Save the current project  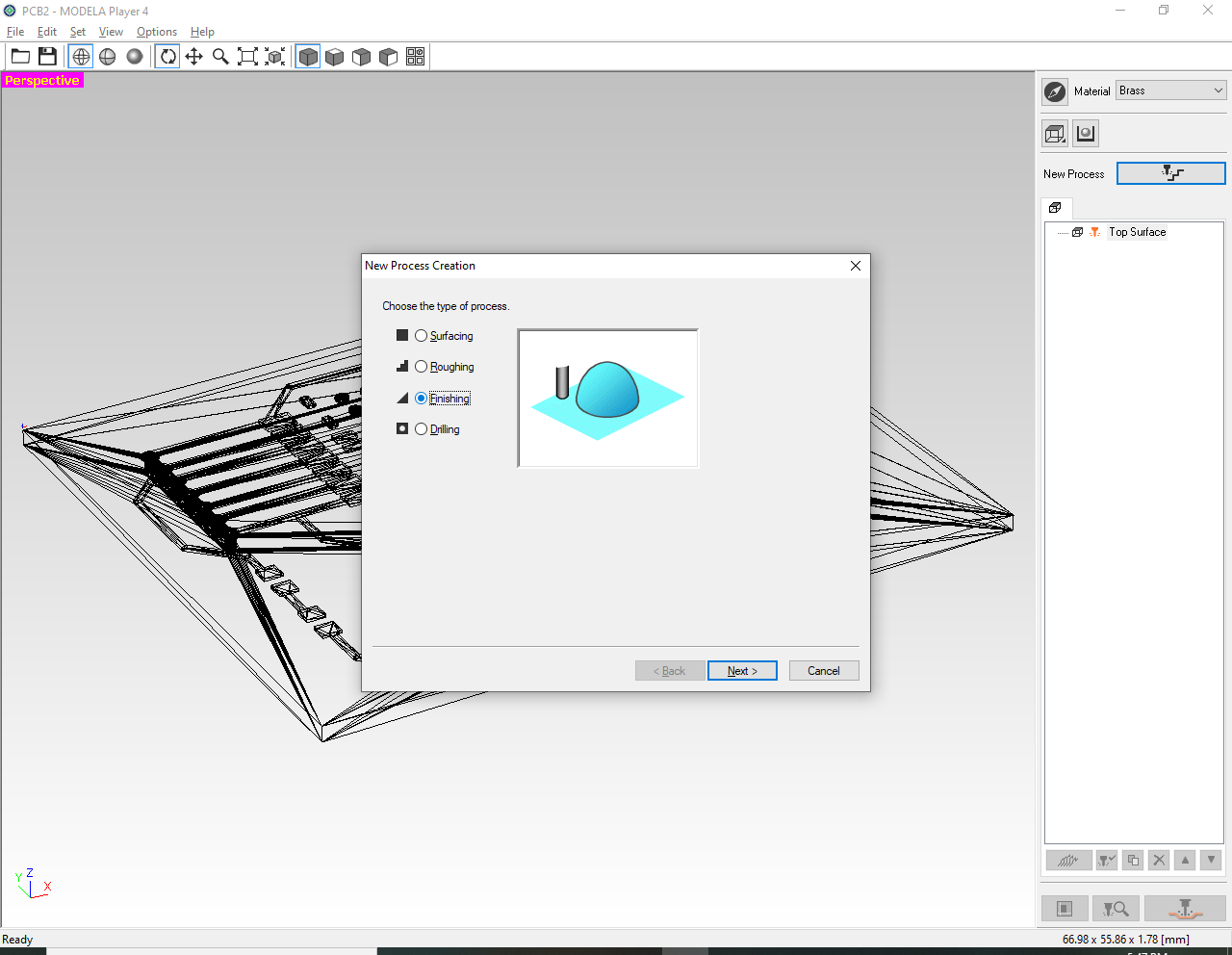coord(47,56)
